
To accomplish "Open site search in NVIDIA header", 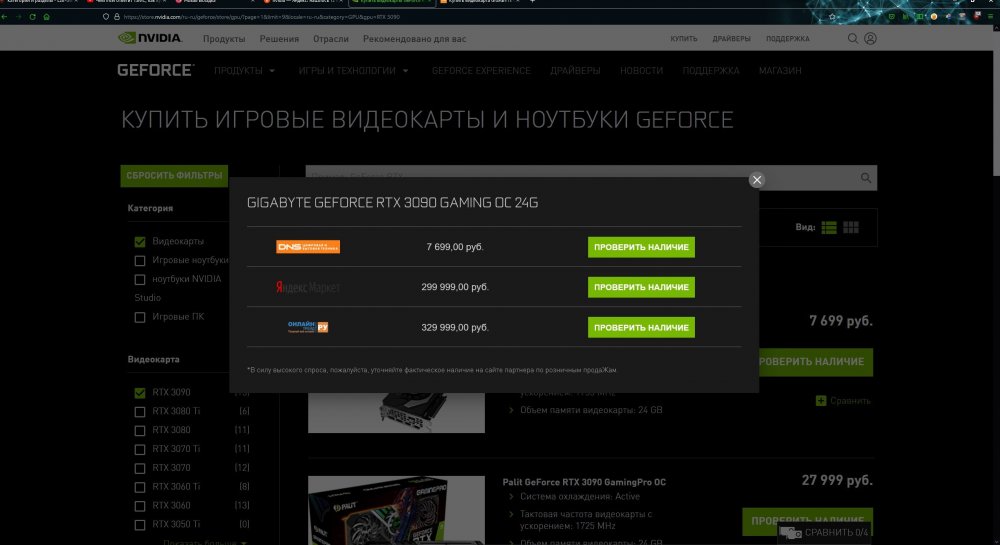I will pyautogui.click(x=852, y=38).
